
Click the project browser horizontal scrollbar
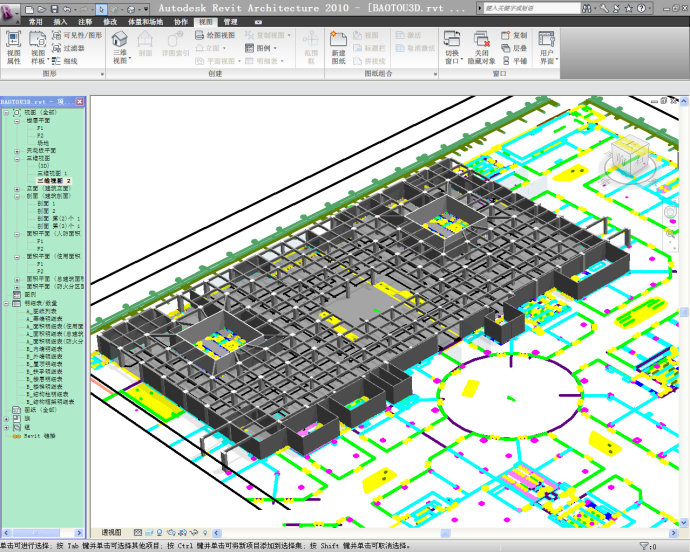pyautogui.click(x=43, y=533)
